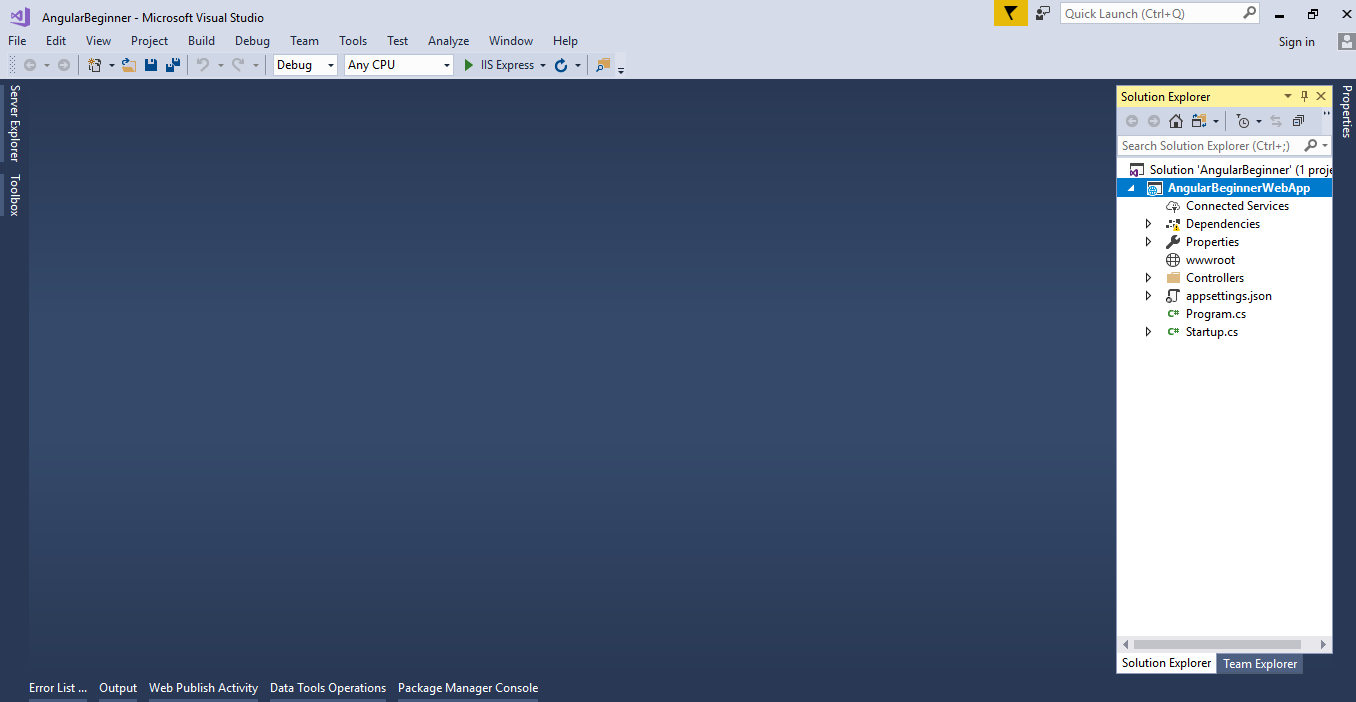Click the Find in Files icon
Screen dimensions: 1356x702
[x=602, y=65]
